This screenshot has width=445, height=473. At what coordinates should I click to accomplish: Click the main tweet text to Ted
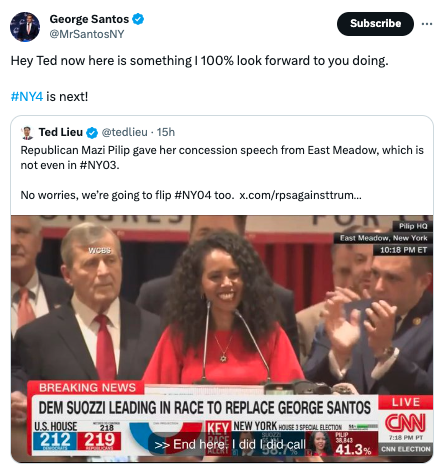(199, 61)
